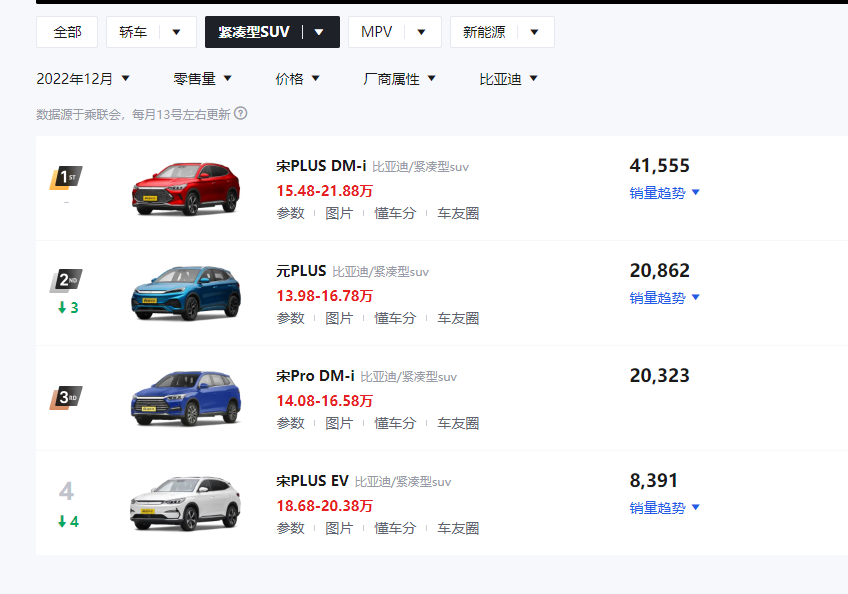This screenshot has width=848, height=594.
Task: Expand the 新能源 category dropdown arrow
Action: [x=534, y=32]
